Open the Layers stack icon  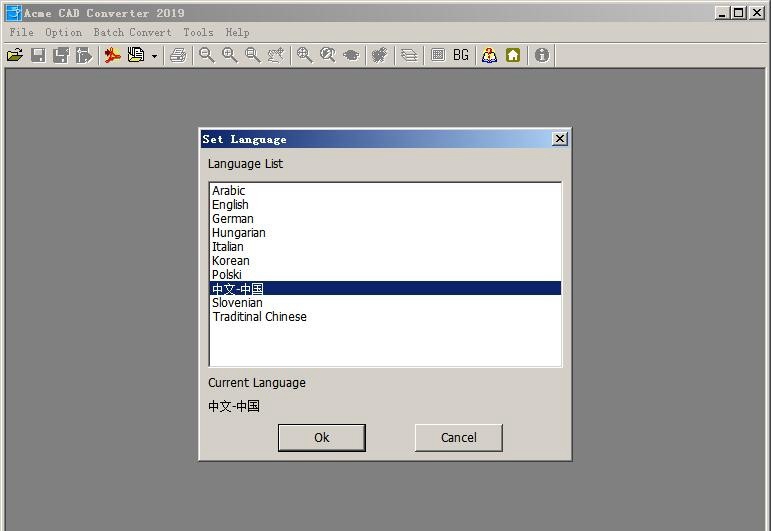409,55
